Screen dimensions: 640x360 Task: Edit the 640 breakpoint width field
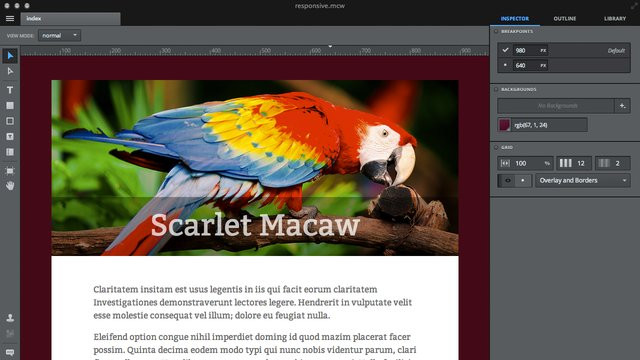tap(530, 65)
